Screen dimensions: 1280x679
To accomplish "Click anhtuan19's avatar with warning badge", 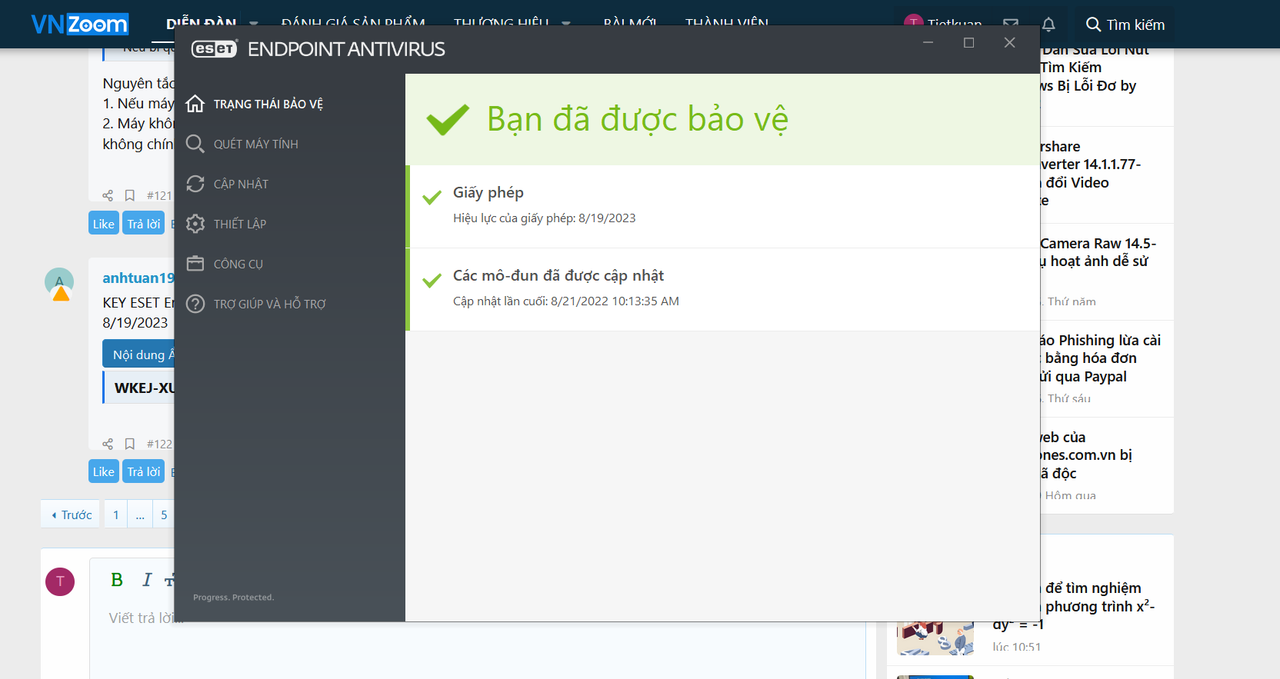I will [x=60, y=283].
